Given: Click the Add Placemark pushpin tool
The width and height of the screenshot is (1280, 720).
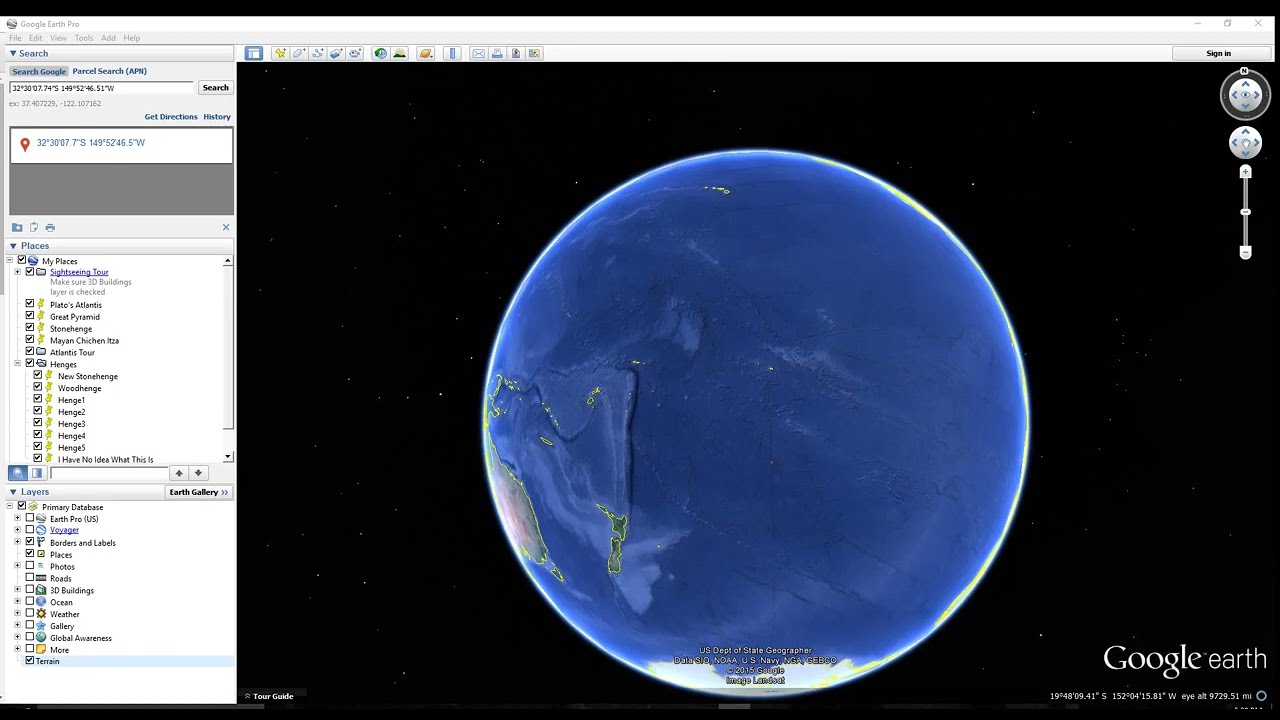Looking at the screenshot, I should click(280, 53).
